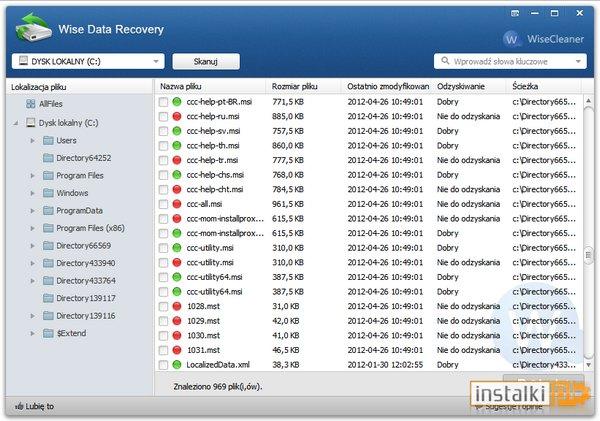Click green status dot of ccc-help-chs.msi

pos(176,175)
